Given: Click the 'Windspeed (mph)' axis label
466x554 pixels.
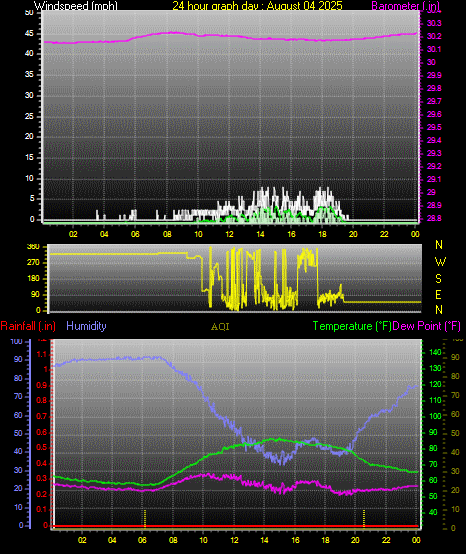Looking at the screenshot, I should (x=76, y=6).
